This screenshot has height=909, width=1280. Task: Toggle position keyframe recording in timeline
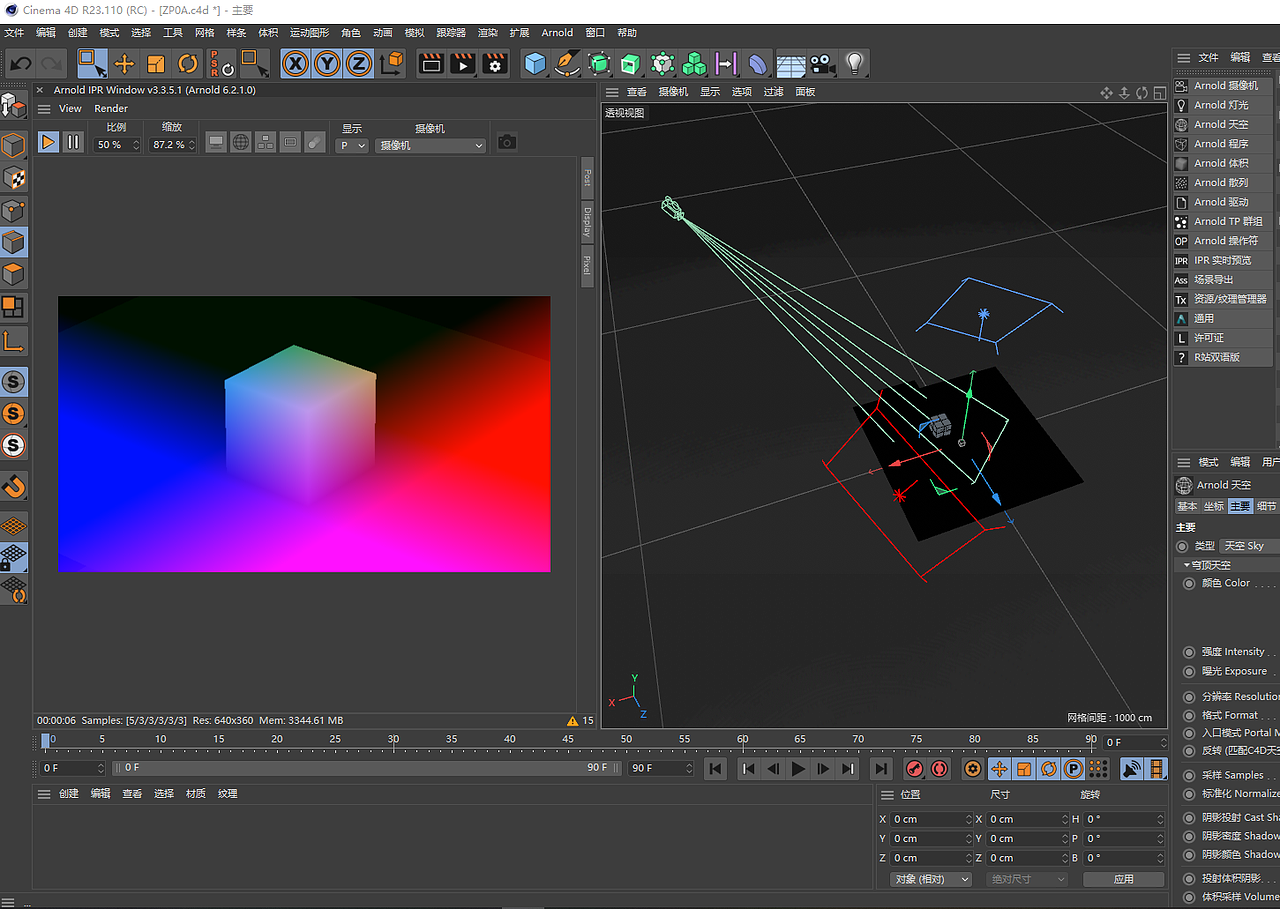[999, 769]
